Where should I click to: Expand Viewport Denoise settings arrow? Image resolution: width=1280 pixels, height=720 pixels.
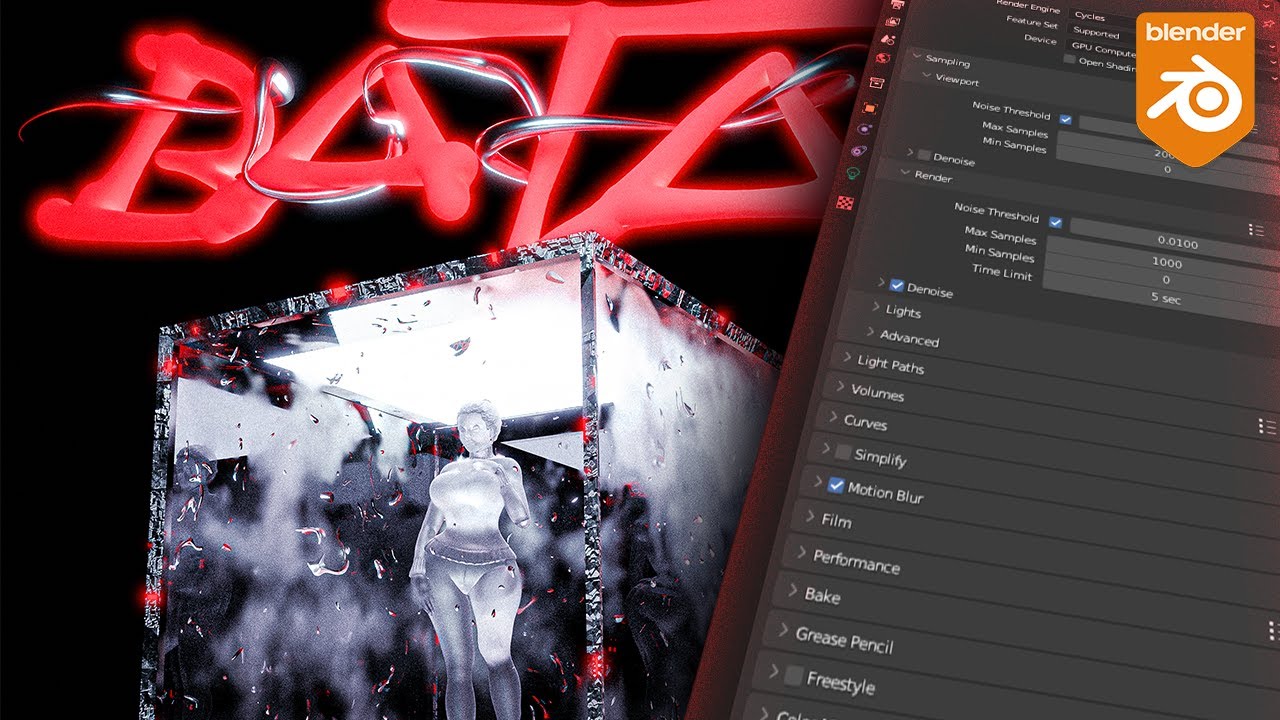910,152
